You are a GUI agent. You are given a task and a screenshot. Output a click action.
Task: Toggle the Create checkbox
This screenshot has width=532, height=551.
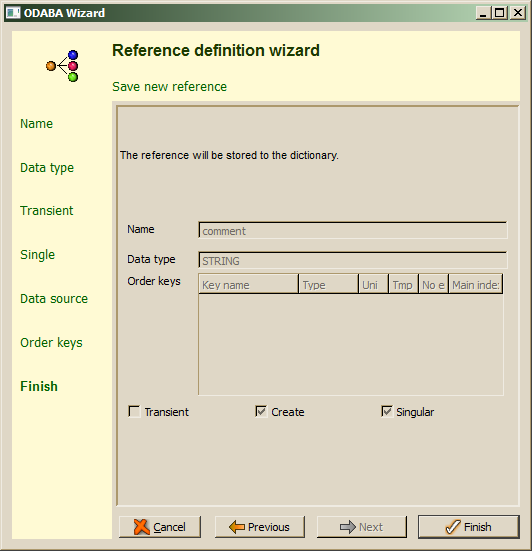261,411
